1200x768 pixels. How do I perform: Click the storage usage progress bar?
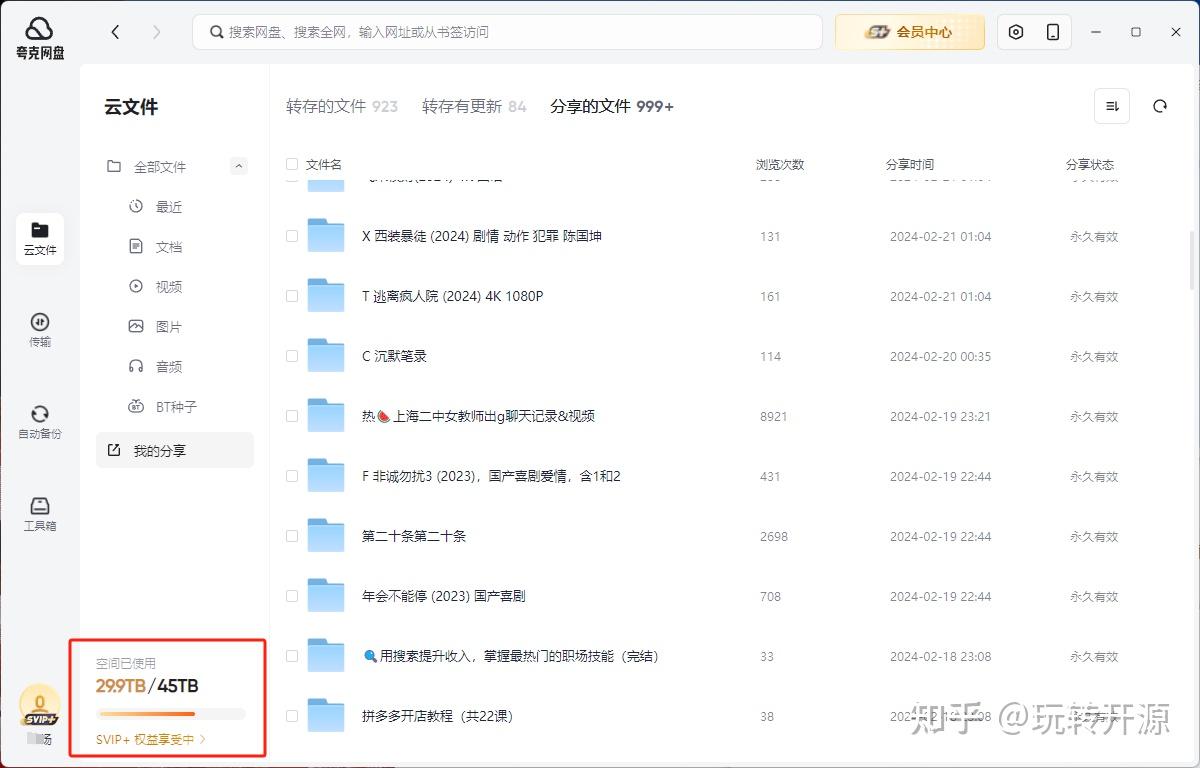click(x=171, y=714)
